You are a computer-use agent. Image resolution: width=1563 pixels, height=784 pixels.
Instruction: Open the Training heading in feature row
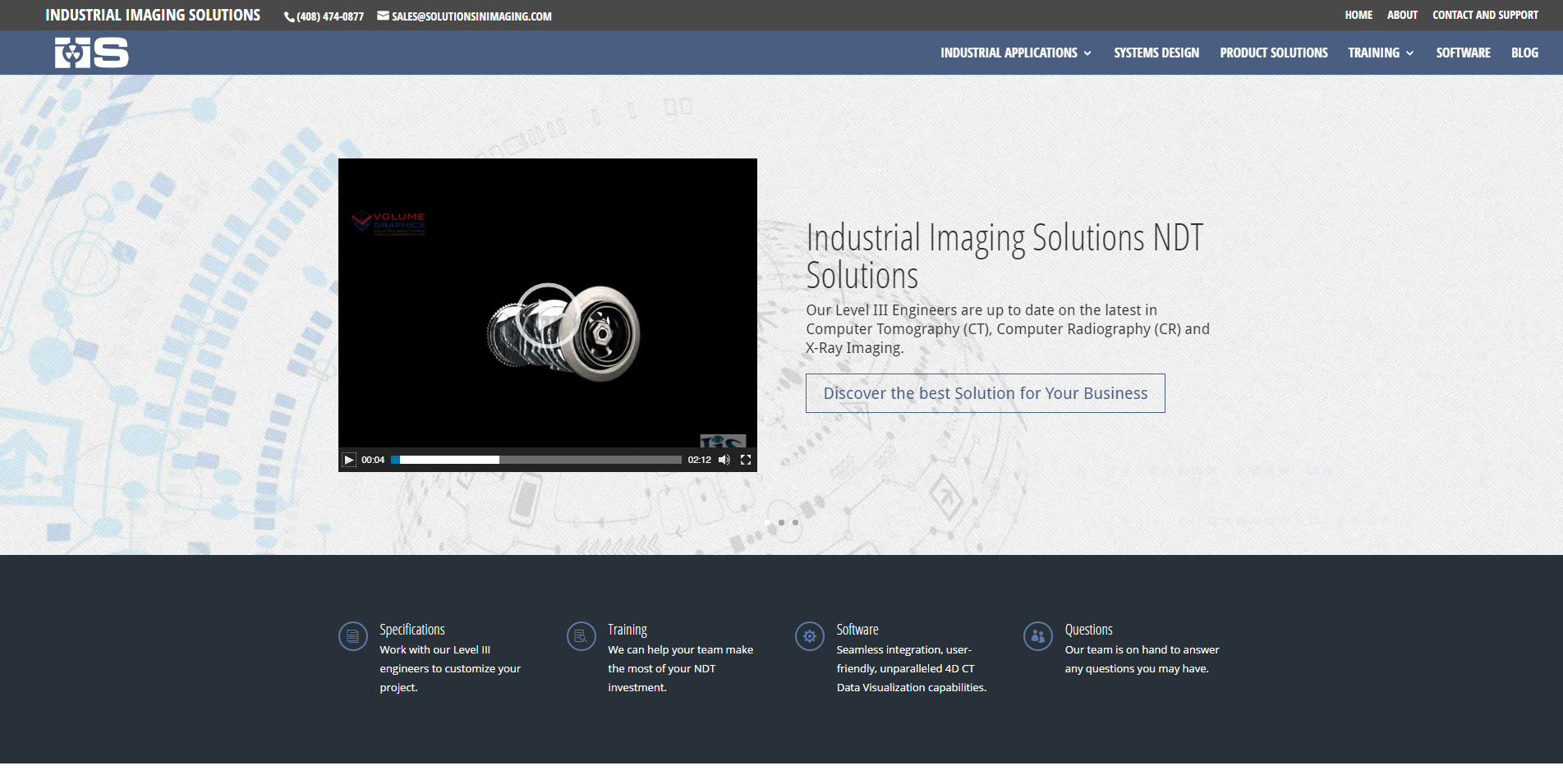coord(627,630)
